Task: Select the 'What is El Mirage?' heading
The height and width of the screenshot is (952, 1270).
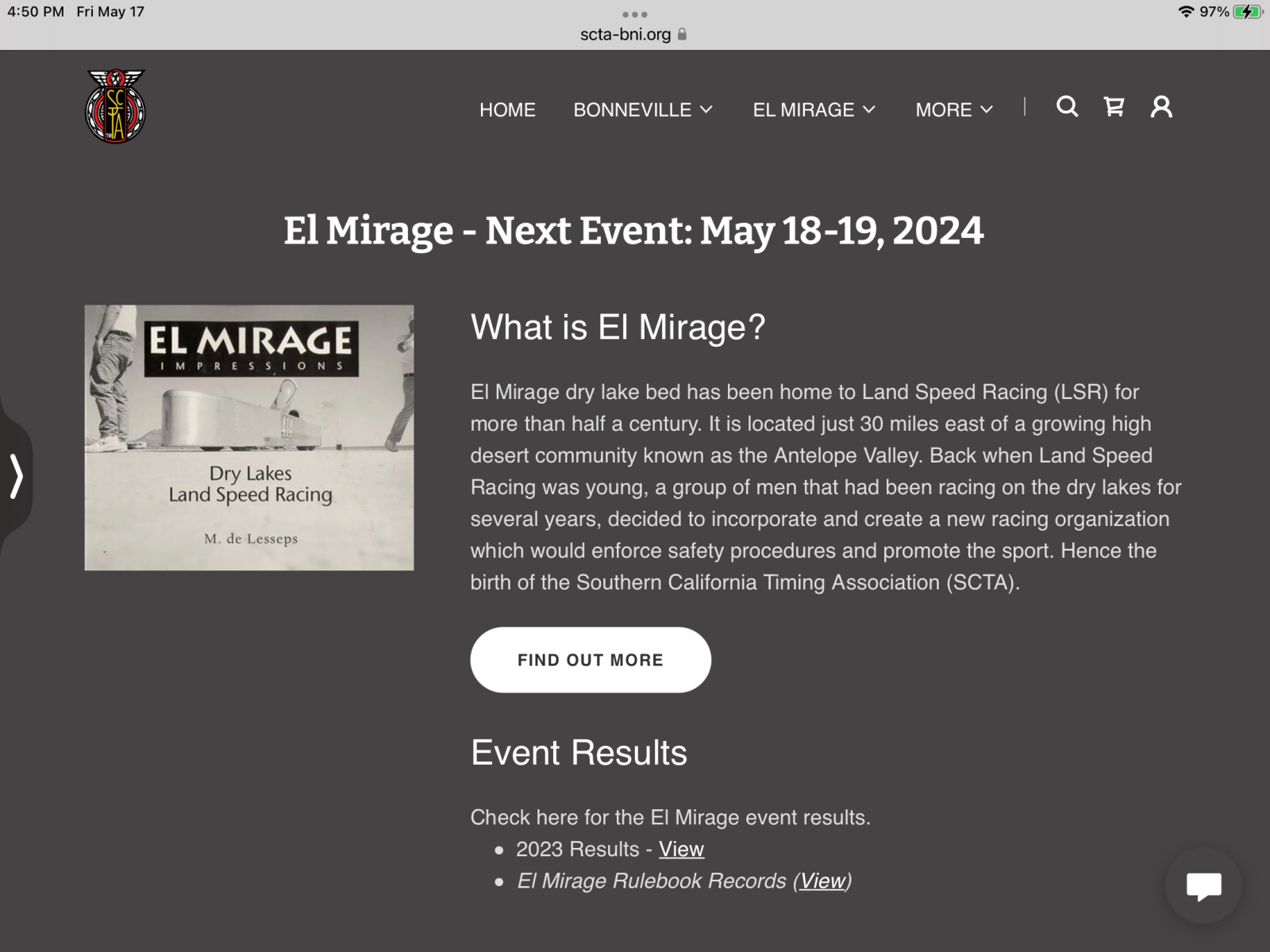Action: (618, 327)
